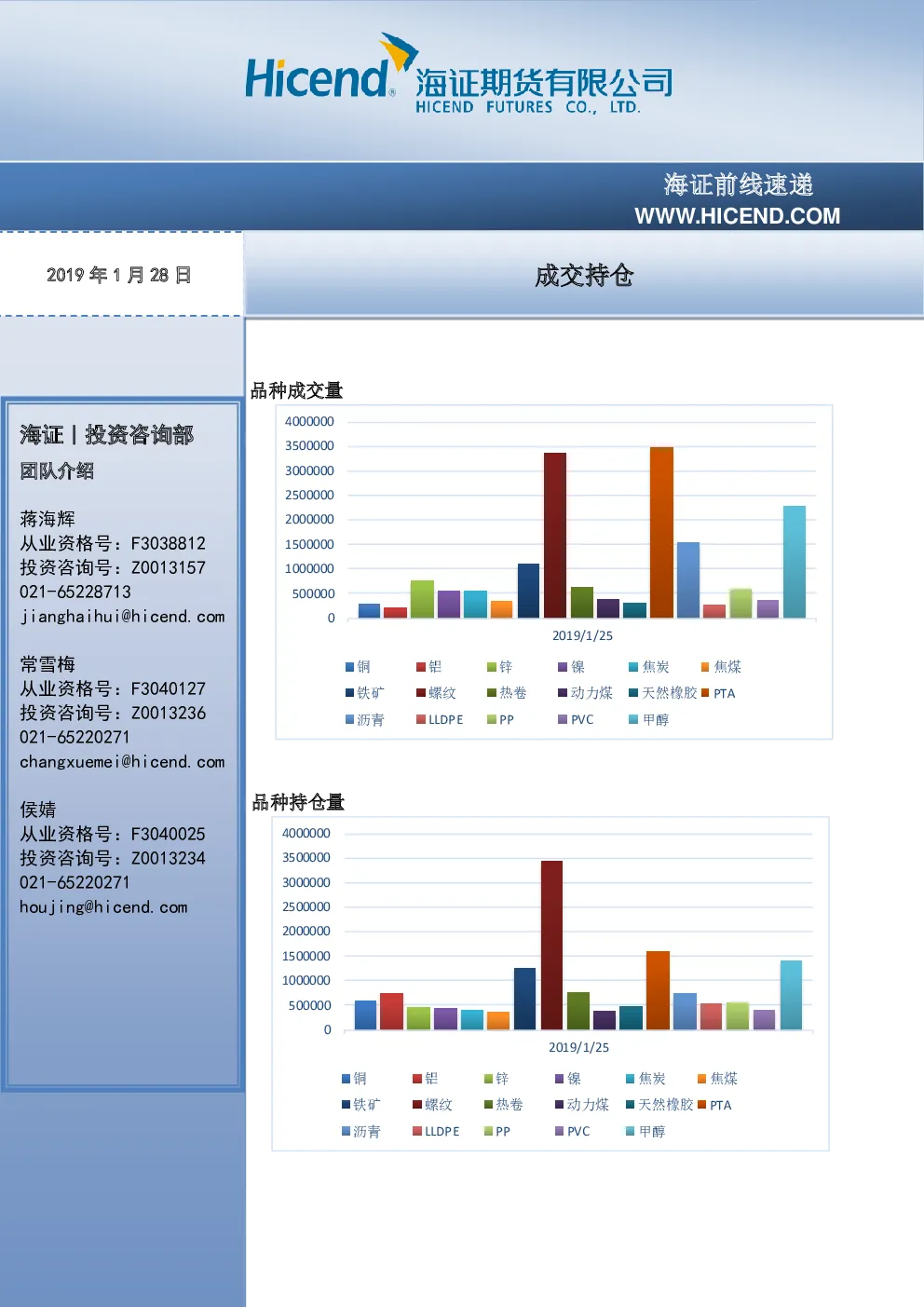This screenshot has height=1307, width=924.
Task: Click the PVC legend label in 品种成交量 chart
Action: 582,719
